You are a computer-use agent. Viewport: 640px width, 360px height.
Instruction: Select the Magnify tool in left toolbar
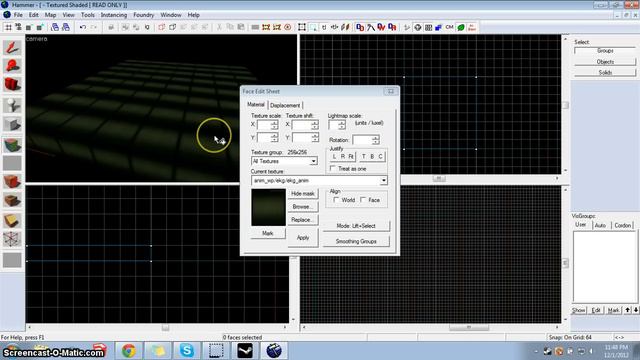click(12, 66)
